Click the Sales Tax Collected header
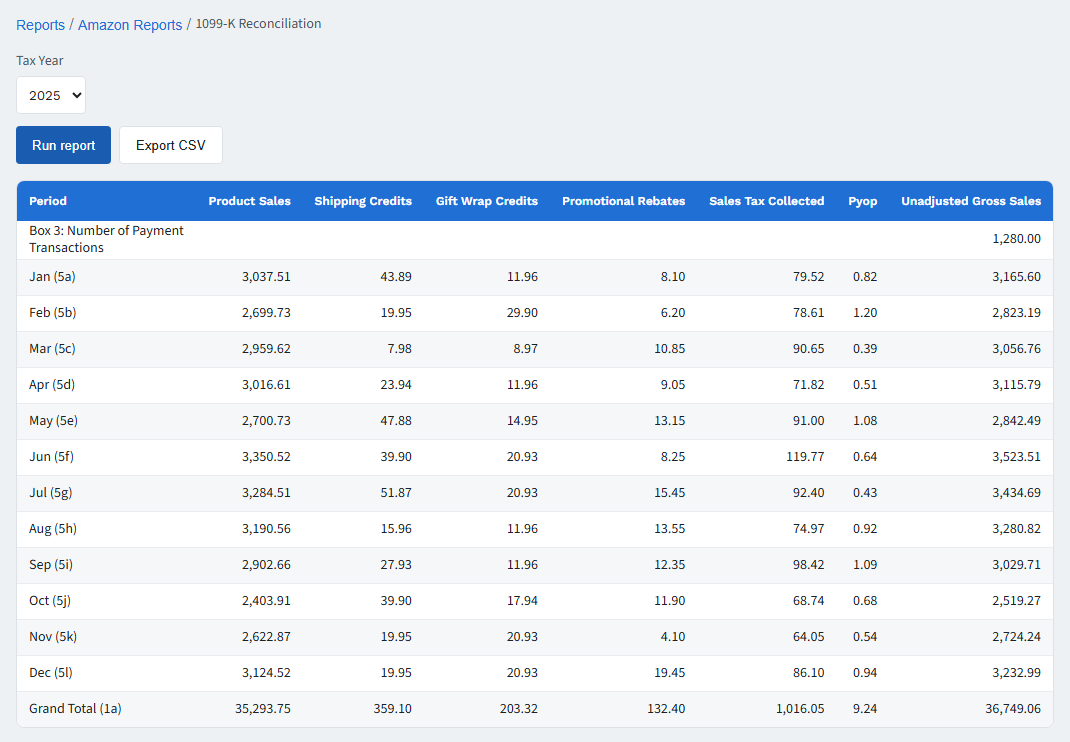The image size is (1070, 742). point(766,201)
